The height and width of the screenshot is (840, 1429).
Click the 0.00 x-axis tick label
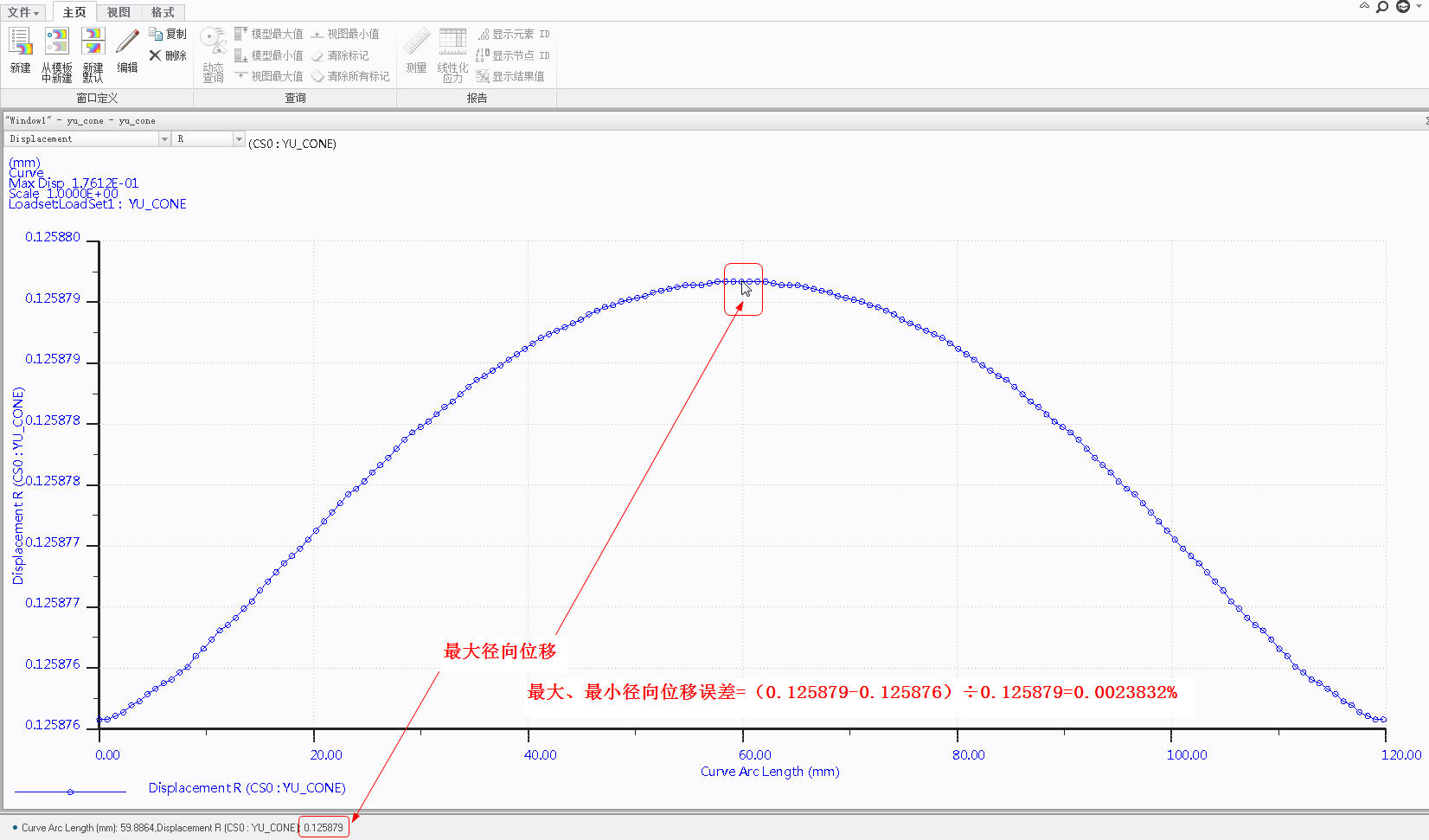(107, 755)
